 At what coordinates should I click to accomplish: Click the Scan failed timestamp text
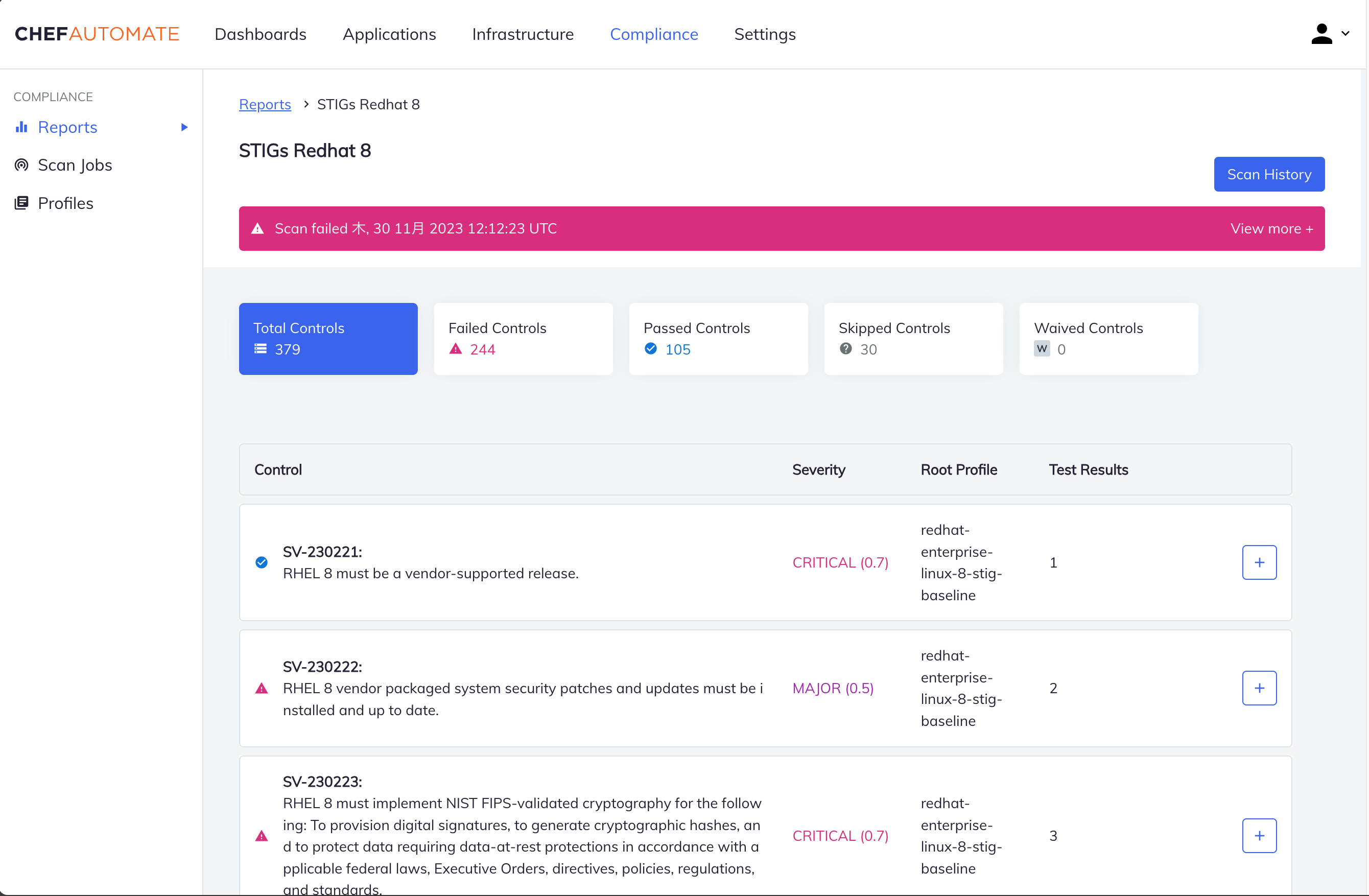[x=416, y=228]
